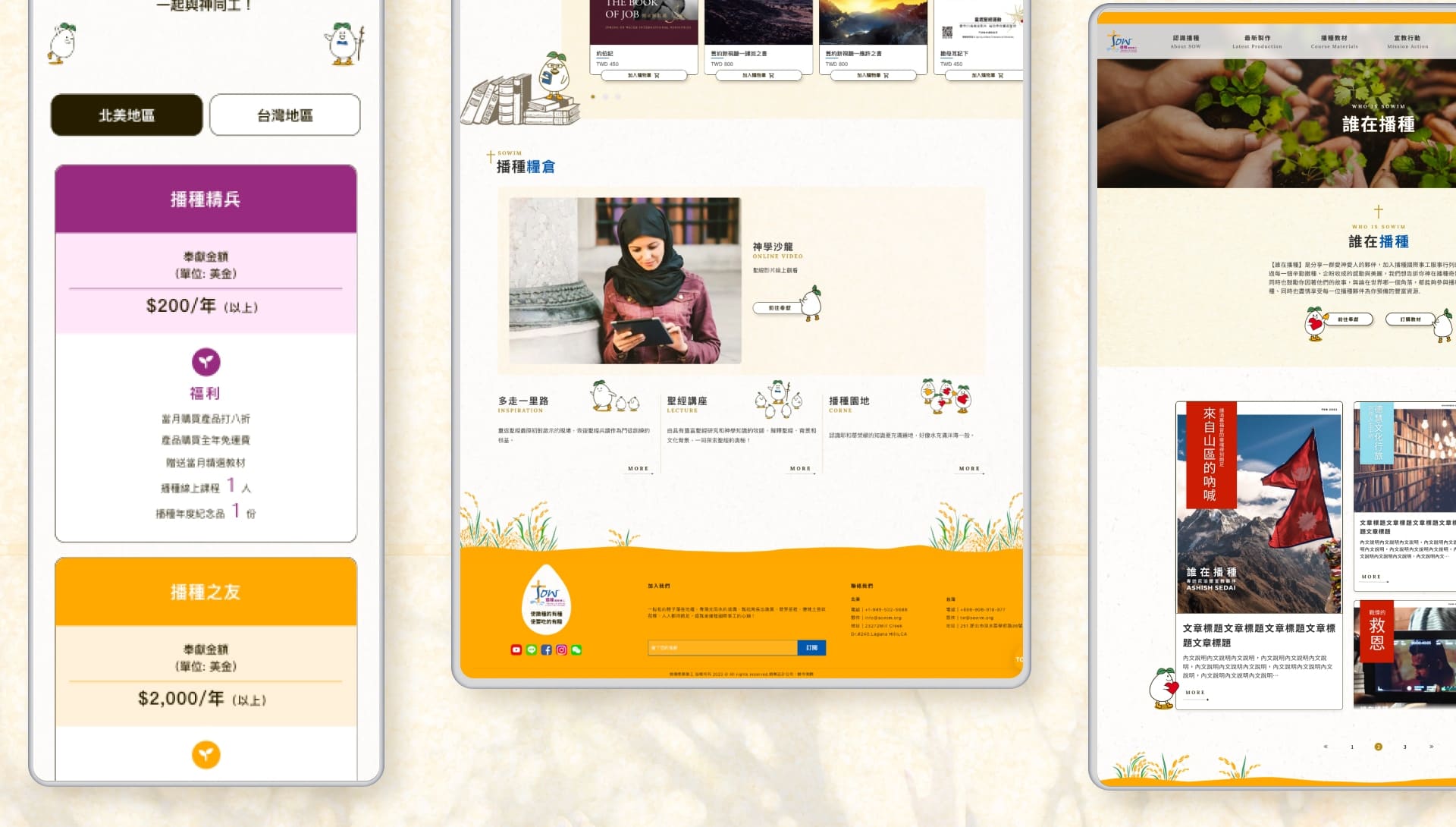Click the 前往奉獻 button on right tablet
This screenshot has height=827, width=1456.
(1348, 319)
